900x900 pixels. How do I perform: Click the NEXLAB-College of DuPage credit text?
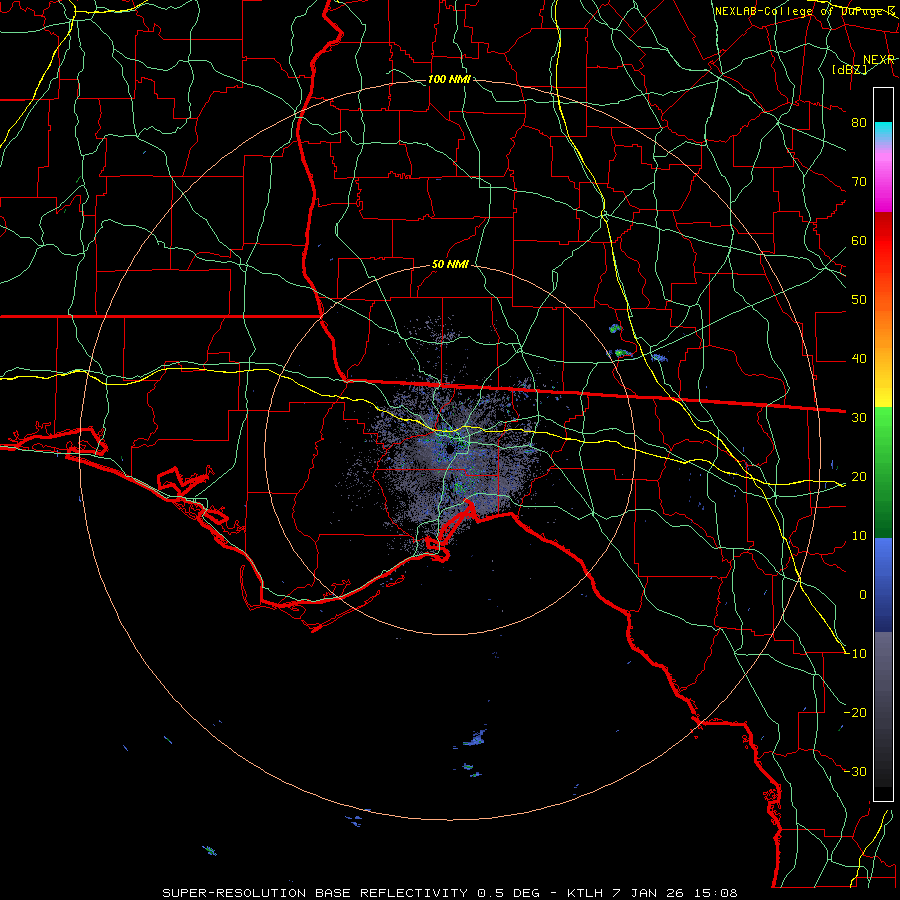tap(805, 11)
